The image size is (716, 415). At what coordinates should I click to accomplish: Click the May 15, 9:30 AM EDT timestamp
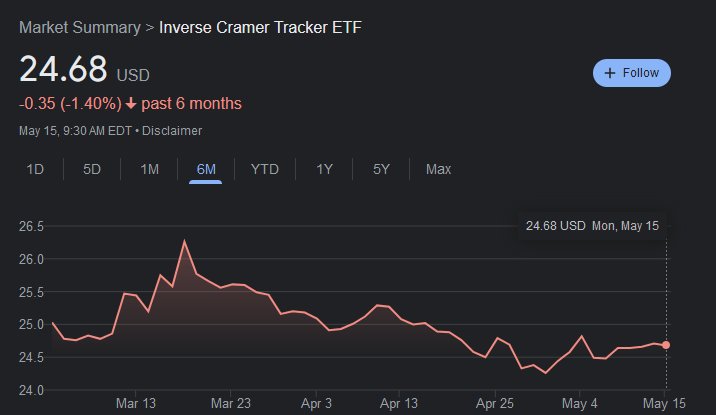click(x=75, y=131)
